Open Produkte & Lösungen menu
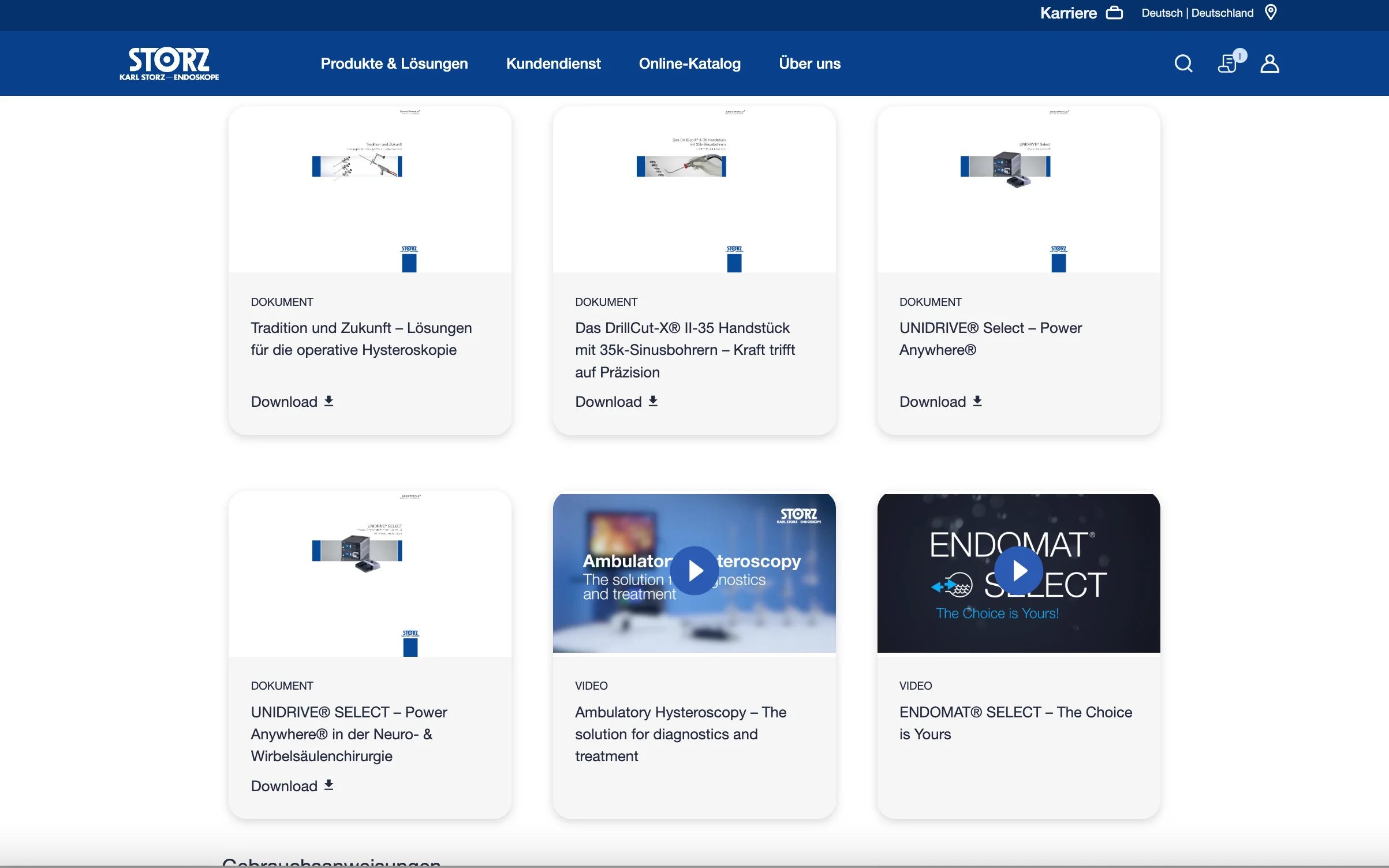Image resolution: width=1389 pixels, height=868 pixels. (x=394, y=63)
